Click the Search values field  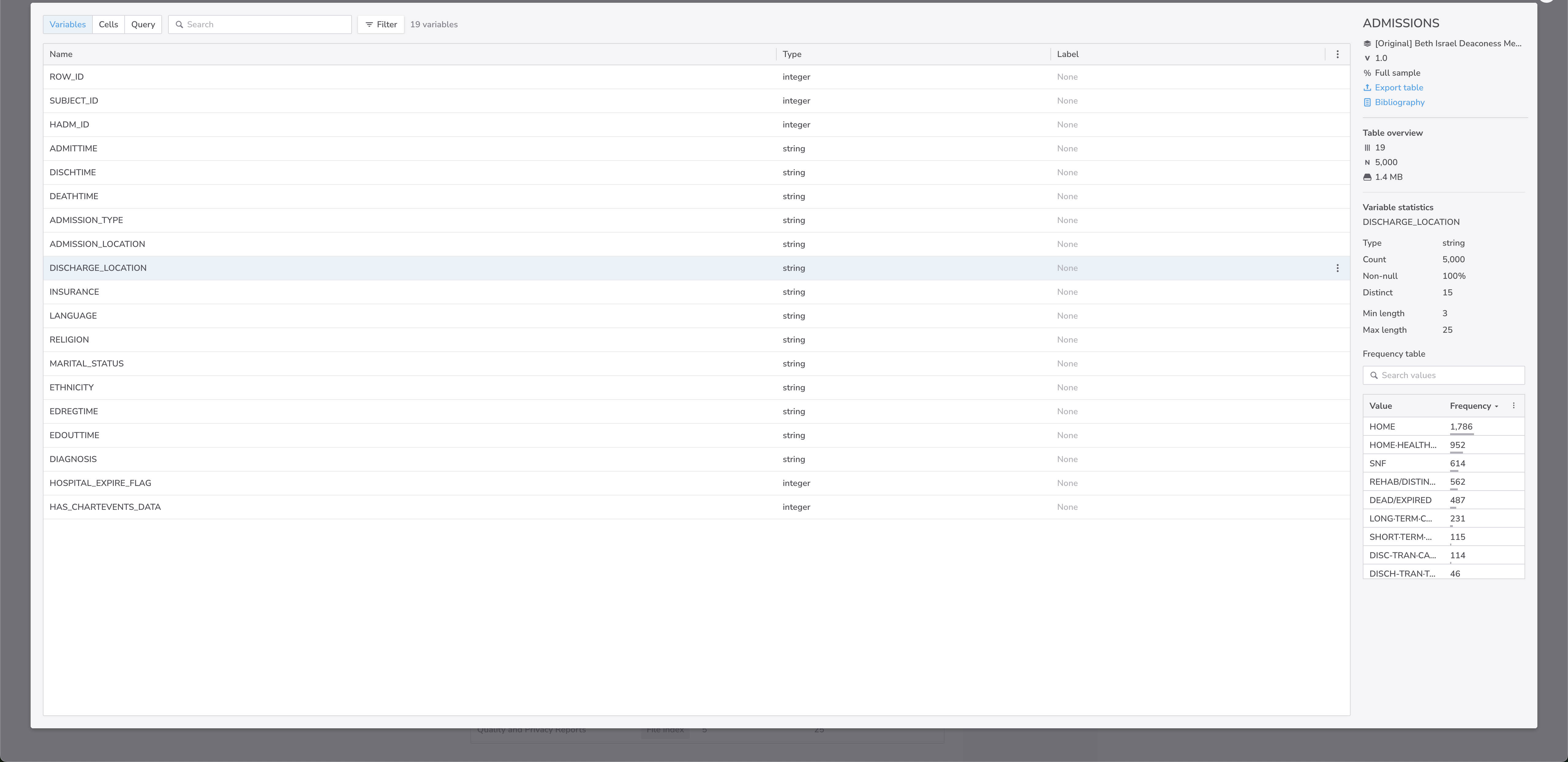[x=1449, y=375]
